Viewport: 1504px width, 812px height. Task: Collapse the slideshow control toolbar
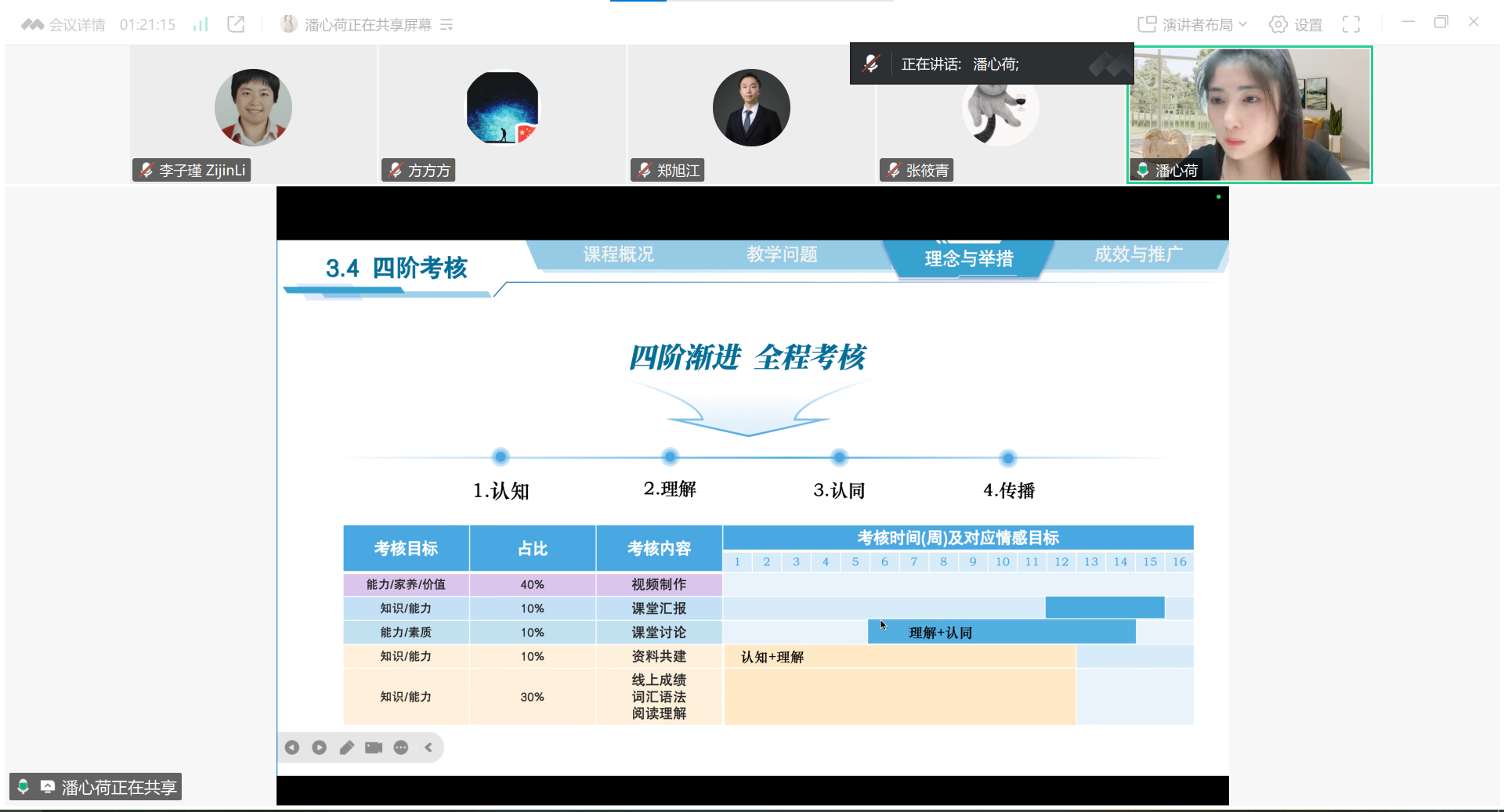tap(428, 748)
